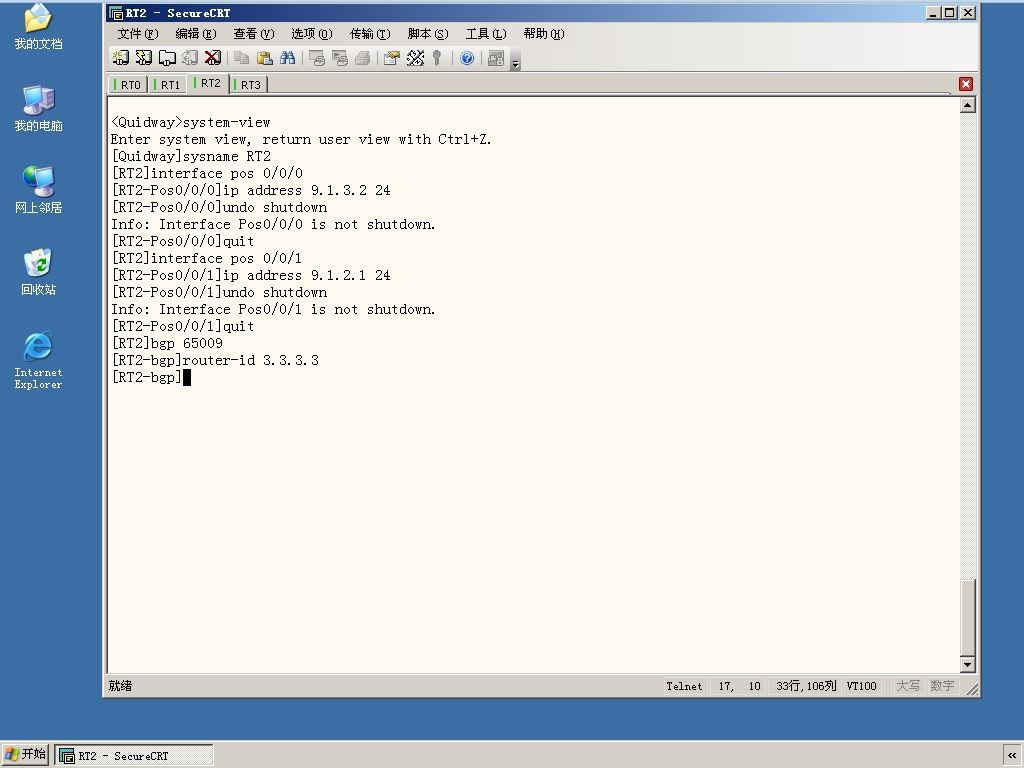Viewport: 1024px width, 768px height.
Task: Click 'Info: Interface Pos0/0/0 is not shutdown.'
Action: [x=273, y=225]
